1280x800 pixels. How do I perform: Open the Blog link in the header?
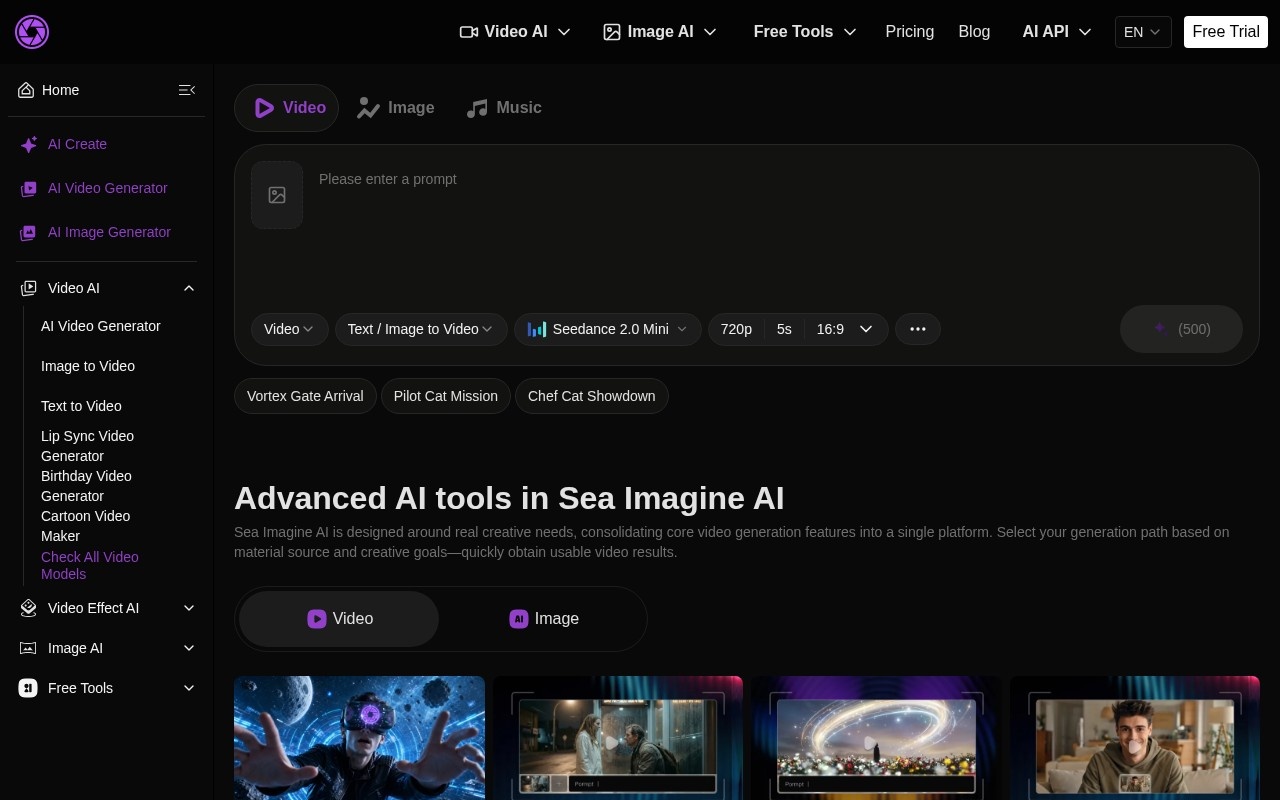[x=974, y=32]
